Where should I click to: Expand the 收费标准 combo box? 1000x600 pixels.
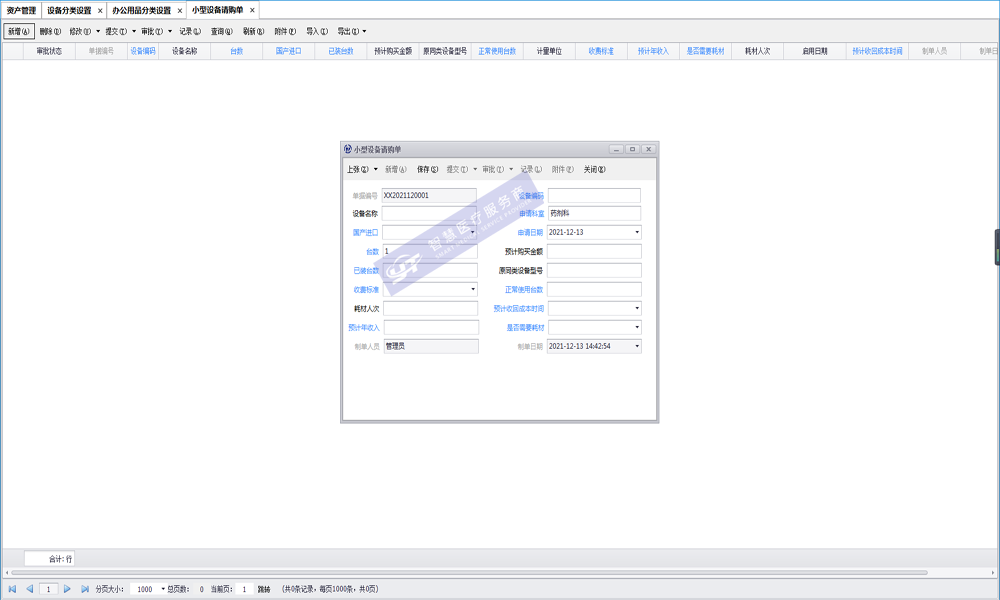click(x=472, y=289)
